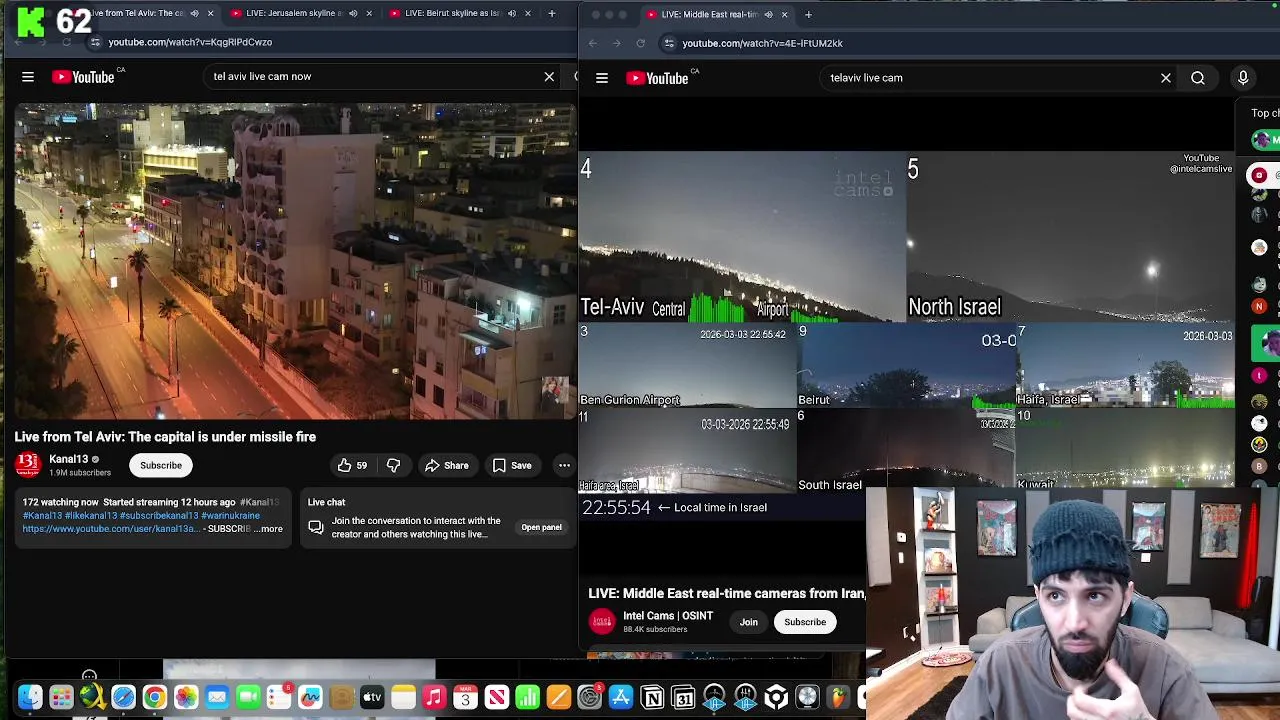Click the left window address bar URL

(x=190, y=42)
